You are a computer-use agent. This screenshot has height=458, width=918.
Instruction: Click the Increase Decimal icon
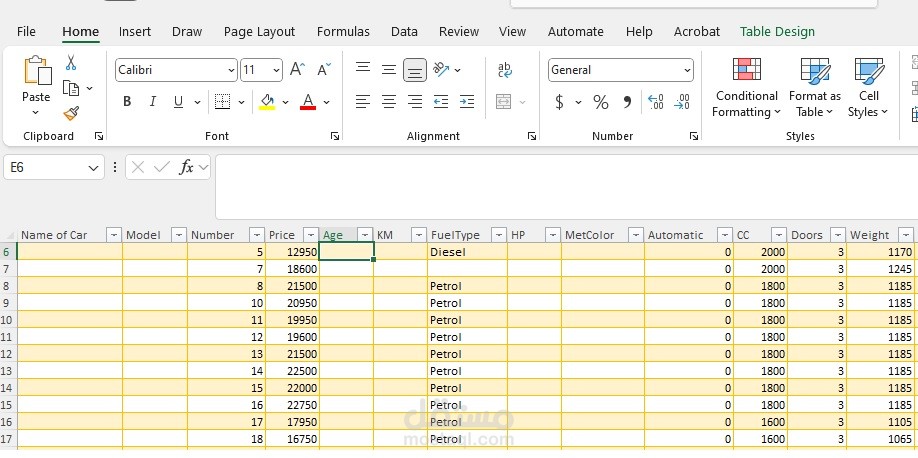656,102
